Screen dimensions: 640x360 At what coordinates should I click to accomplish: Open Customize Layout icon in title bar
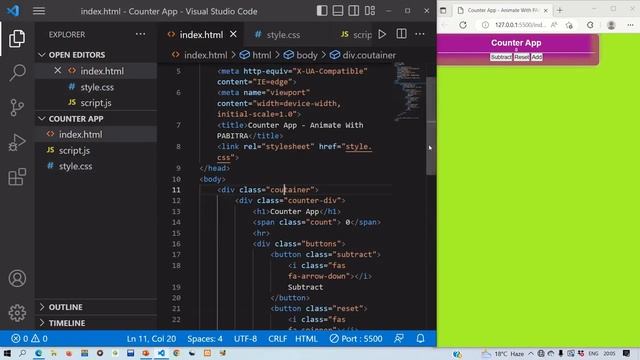click(x=370, y=11)
